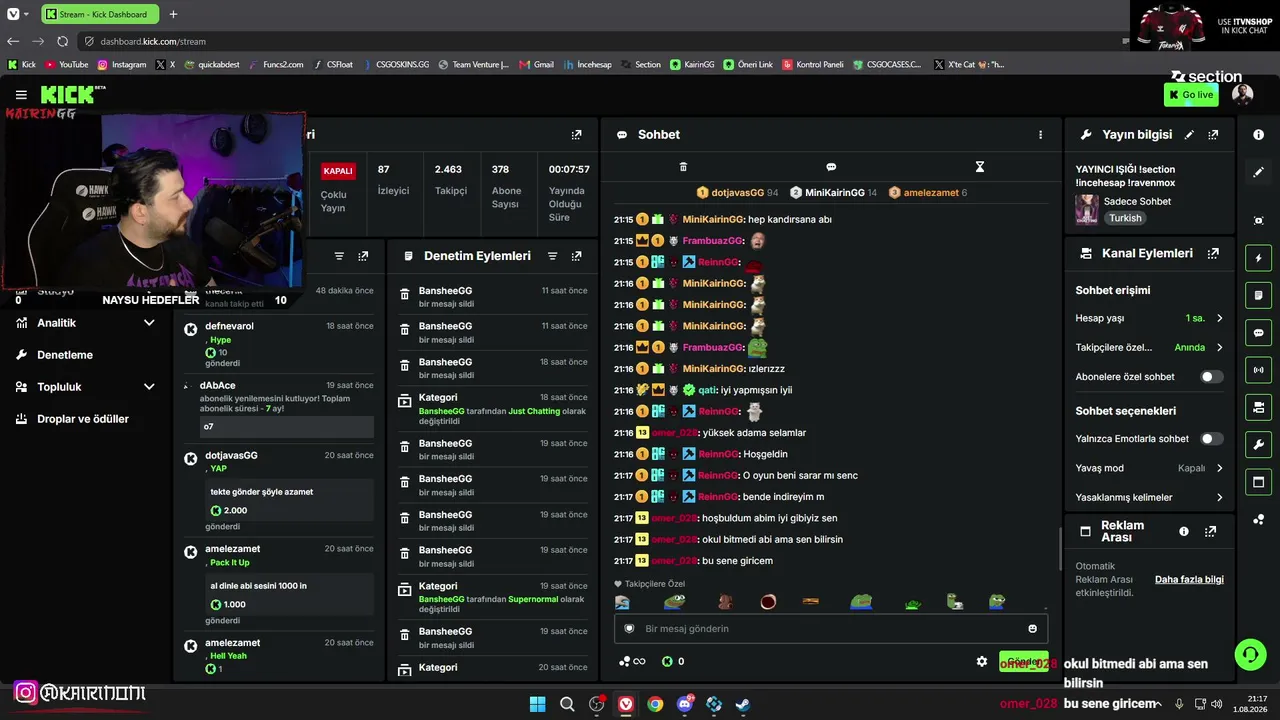This screenshot has height=720, width=1280.
Task: Open the hamburger menu beside the Kick logo
Action: (x=21, y=95)
